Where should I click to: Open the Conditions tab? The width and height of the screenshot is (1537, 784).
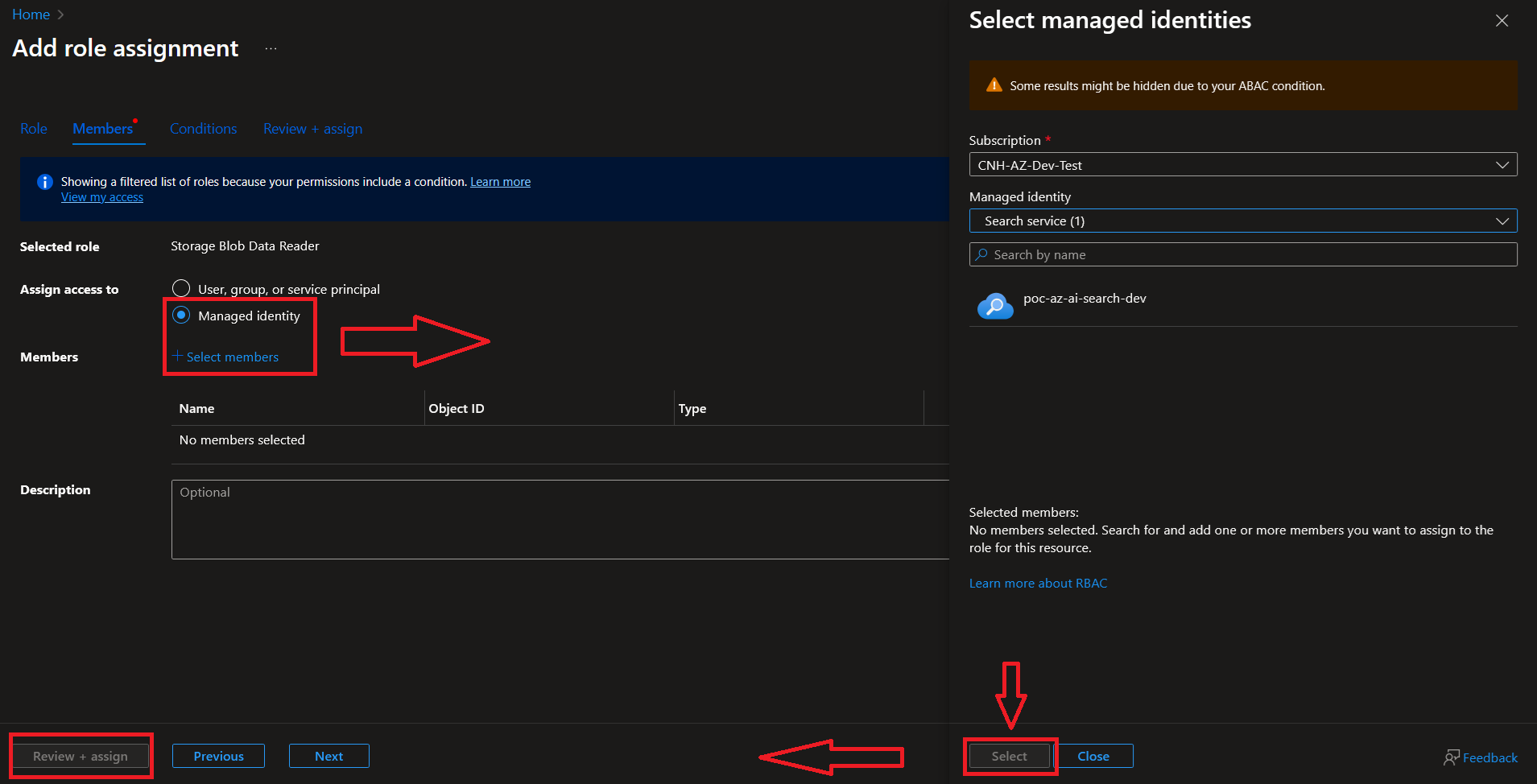click(203, 129)
